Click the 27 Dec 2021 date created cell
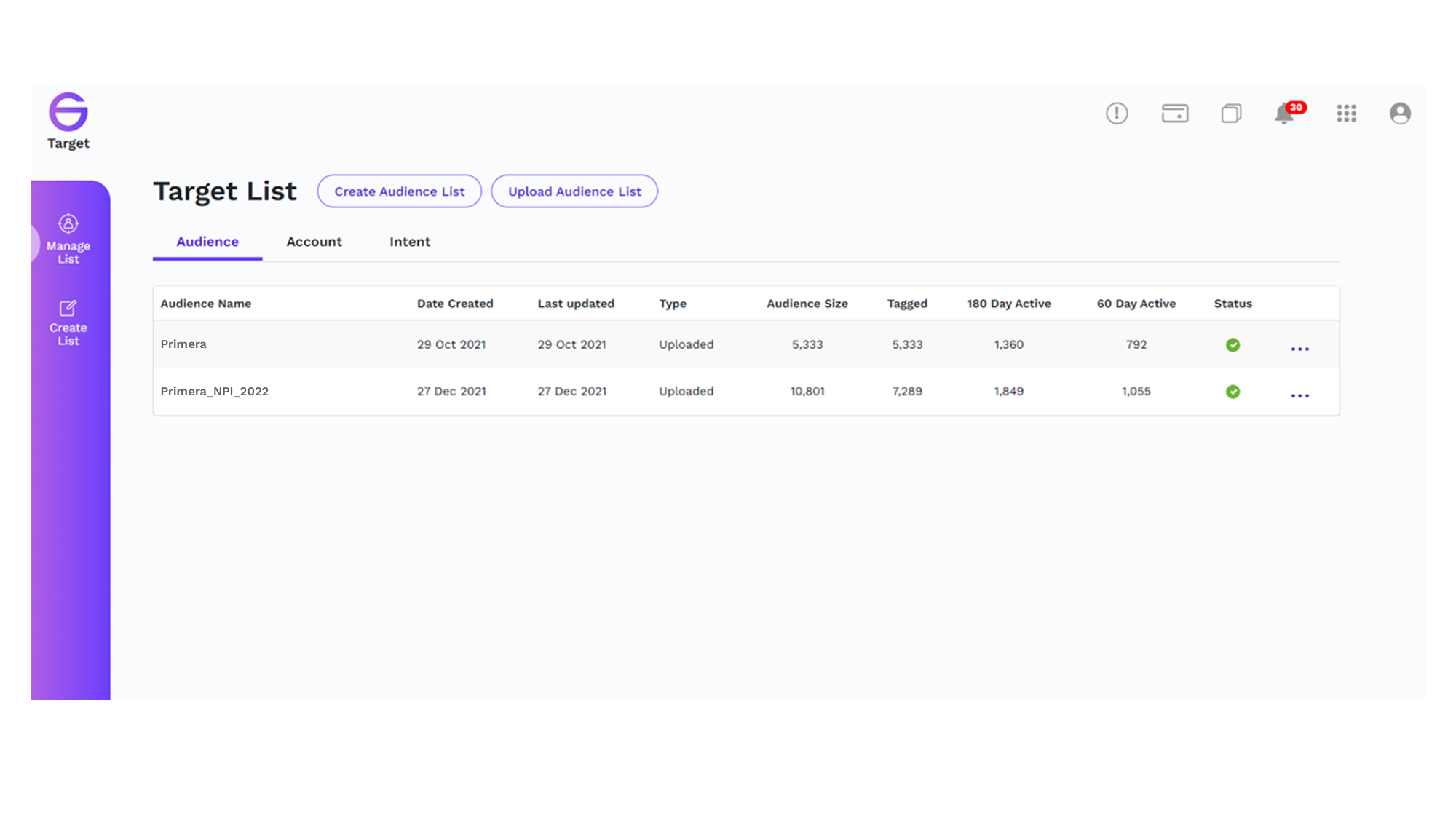 click(x=451, y=392)
